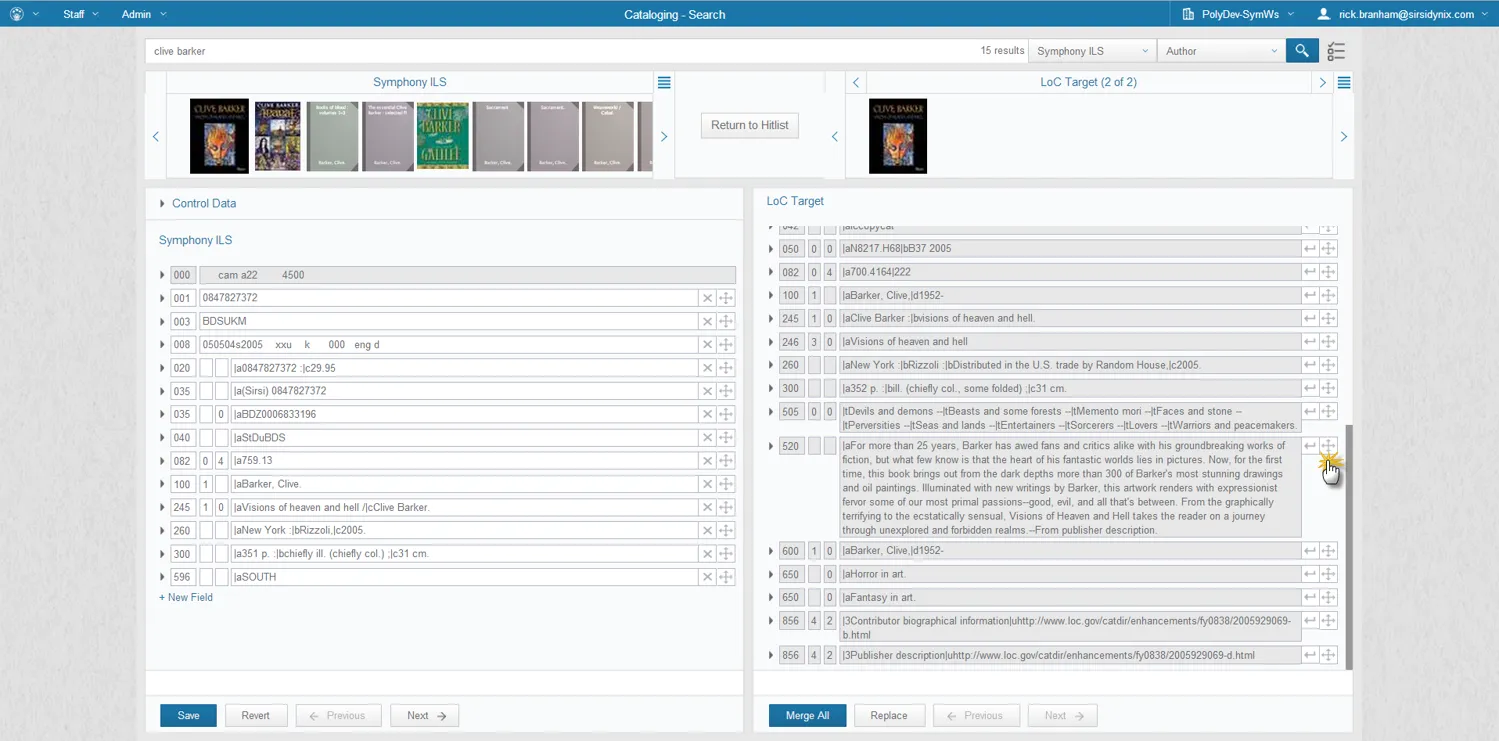Expand the LoC 520 summary field
The height and width of the screenshot is (741, 1499).
771,446
